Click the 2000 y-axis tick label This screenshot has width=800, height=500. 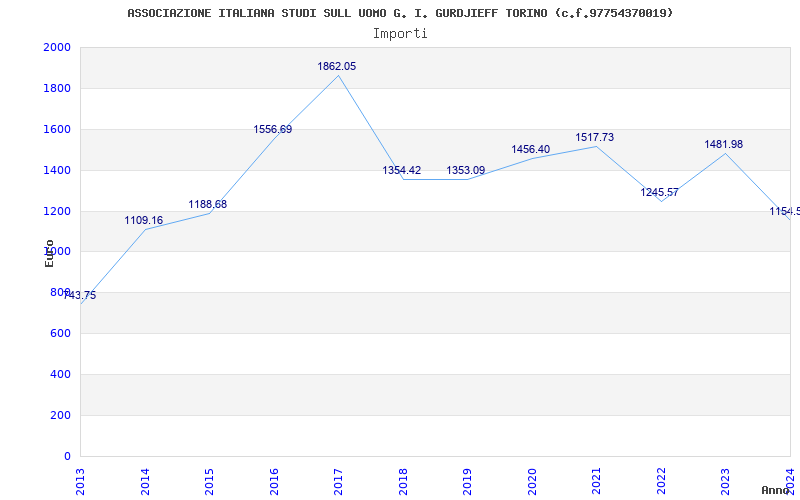57,47
